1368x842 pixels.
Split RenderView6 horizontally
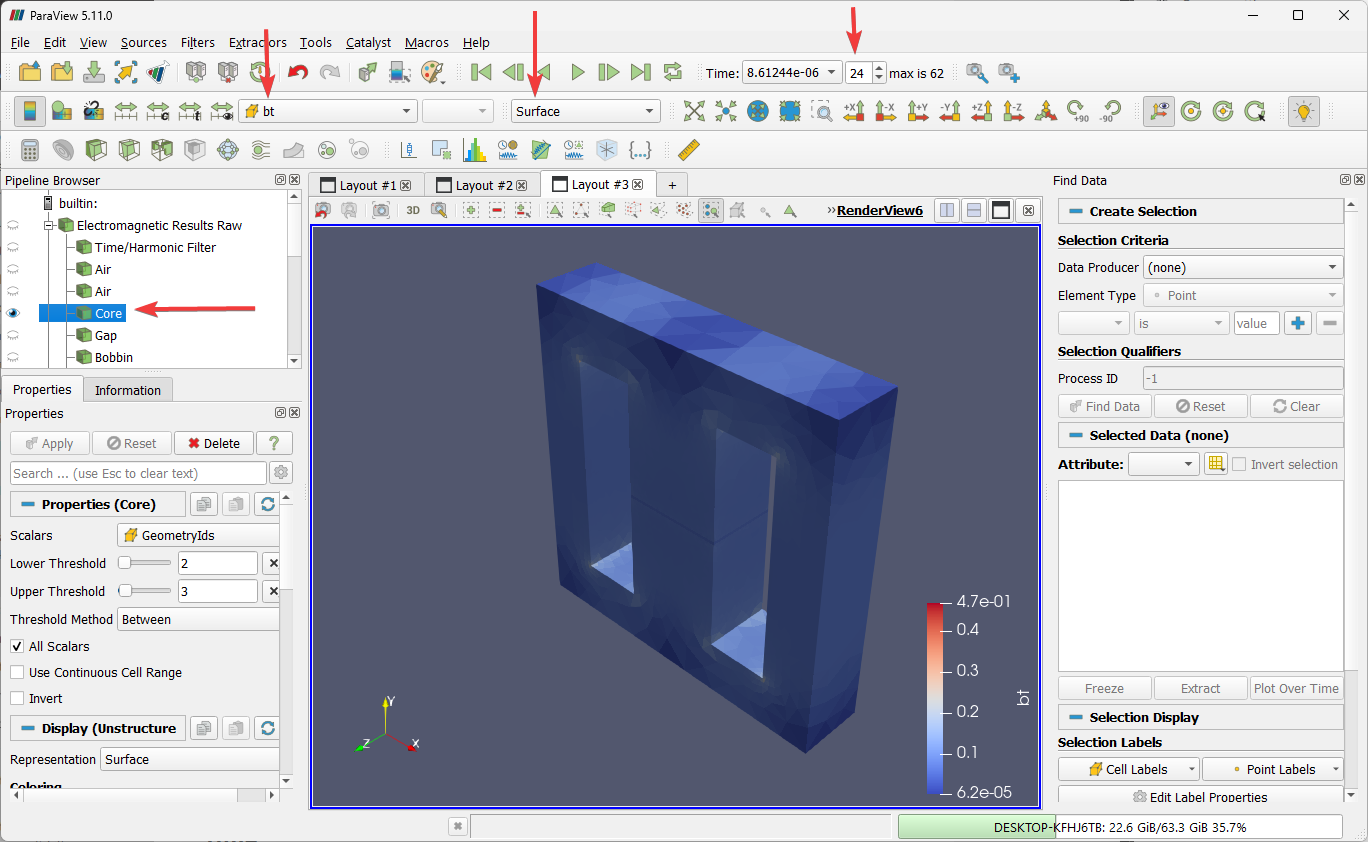coord(946,210)
